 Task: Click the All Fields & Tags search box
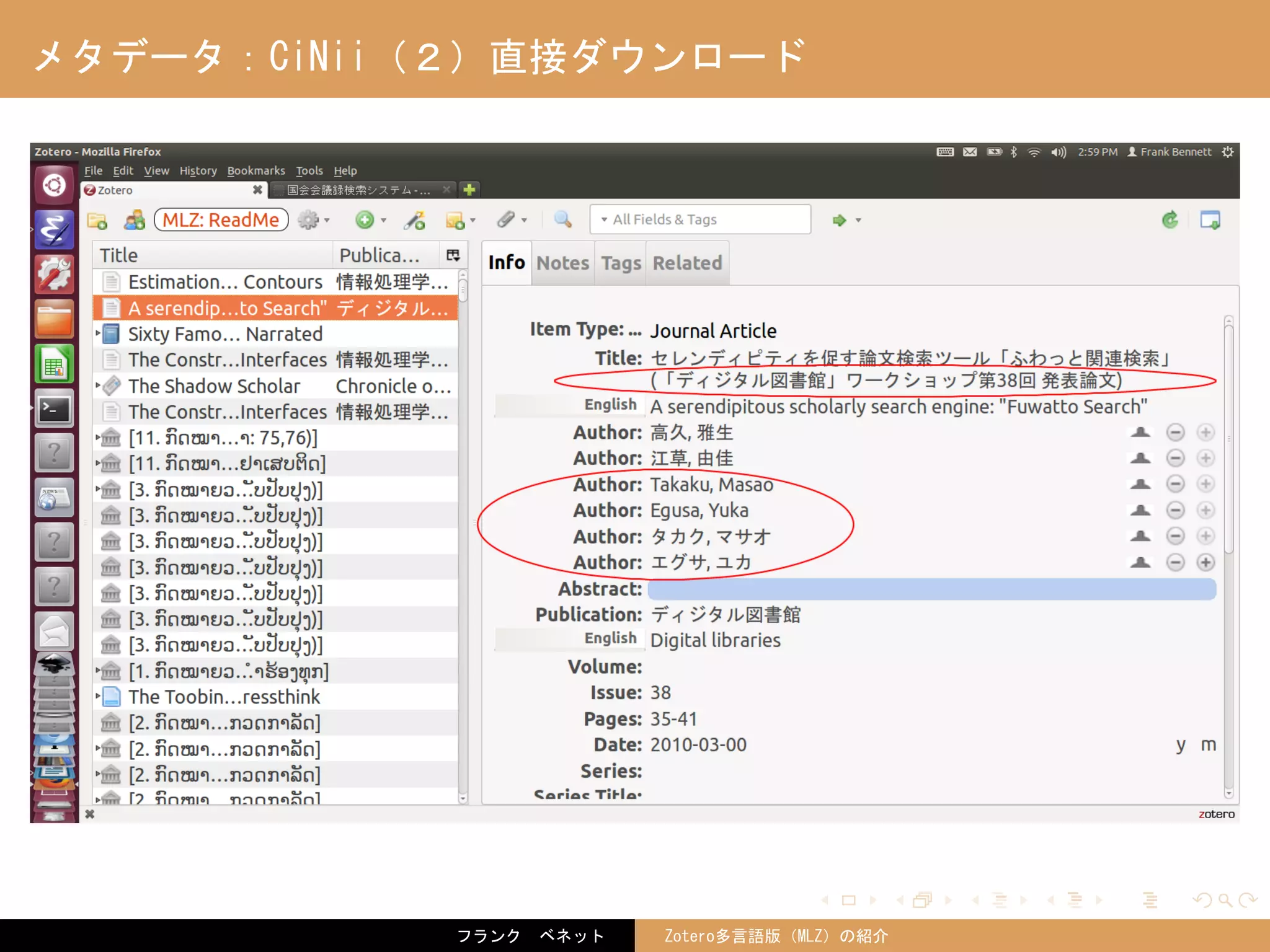click(x=701, y=219)
